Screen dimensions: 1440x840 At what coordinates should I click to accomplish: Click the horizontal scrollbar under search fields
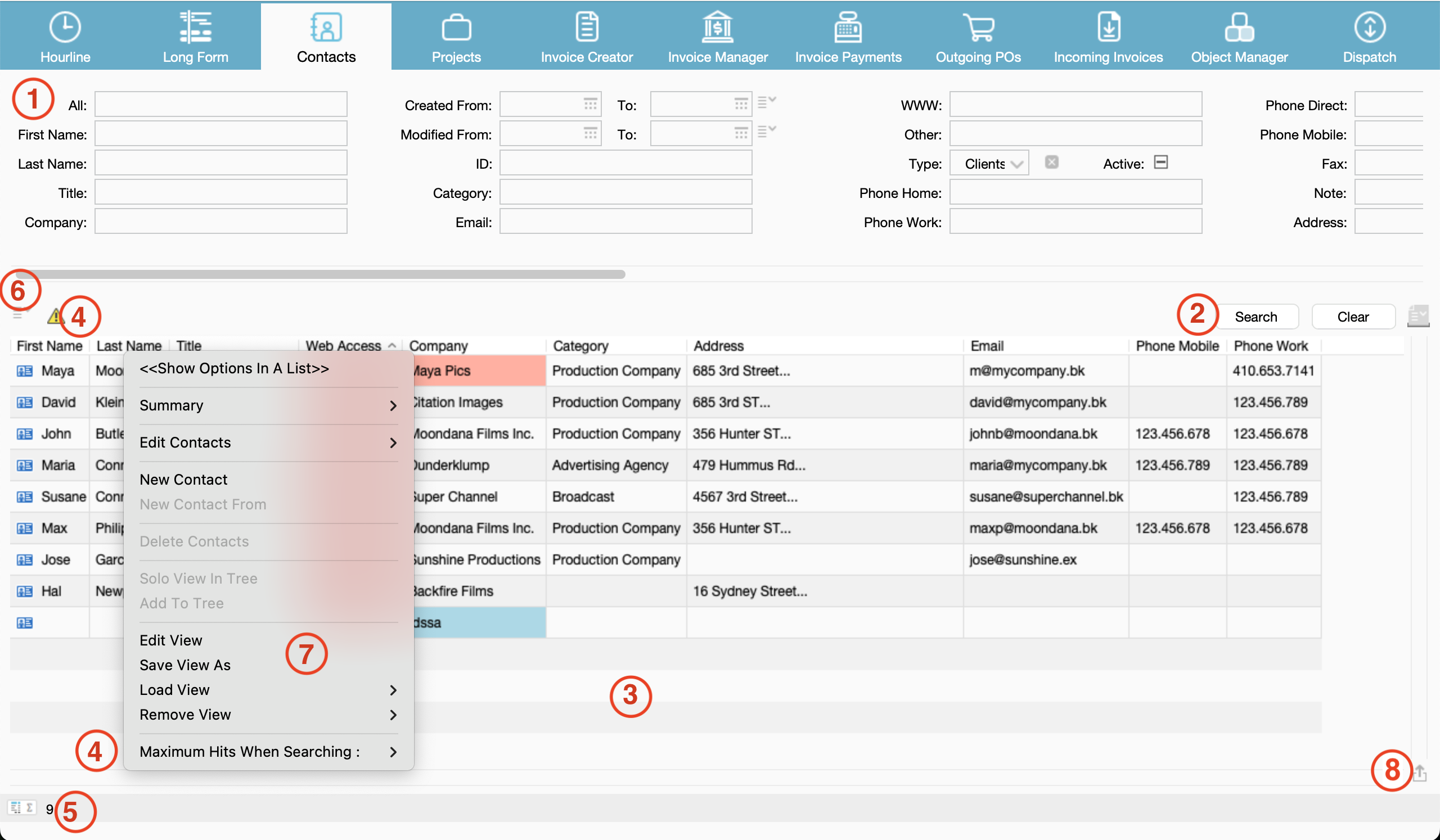pos(320,275)
